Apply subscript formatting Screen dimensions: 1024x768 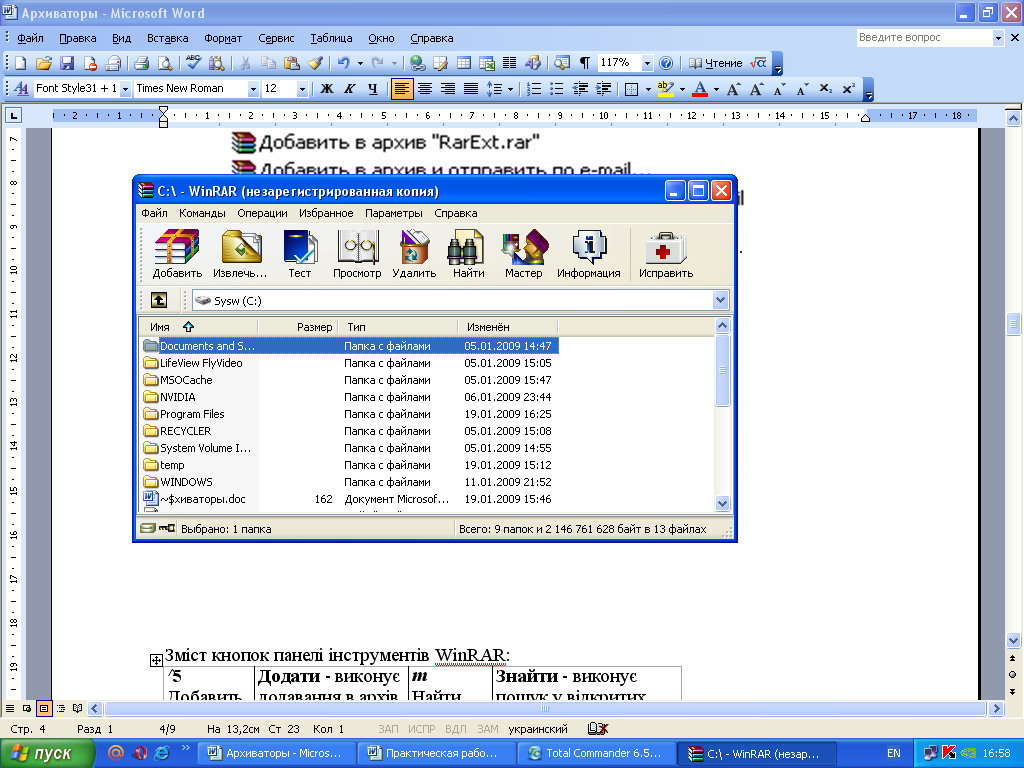click(x=825, y=89)
